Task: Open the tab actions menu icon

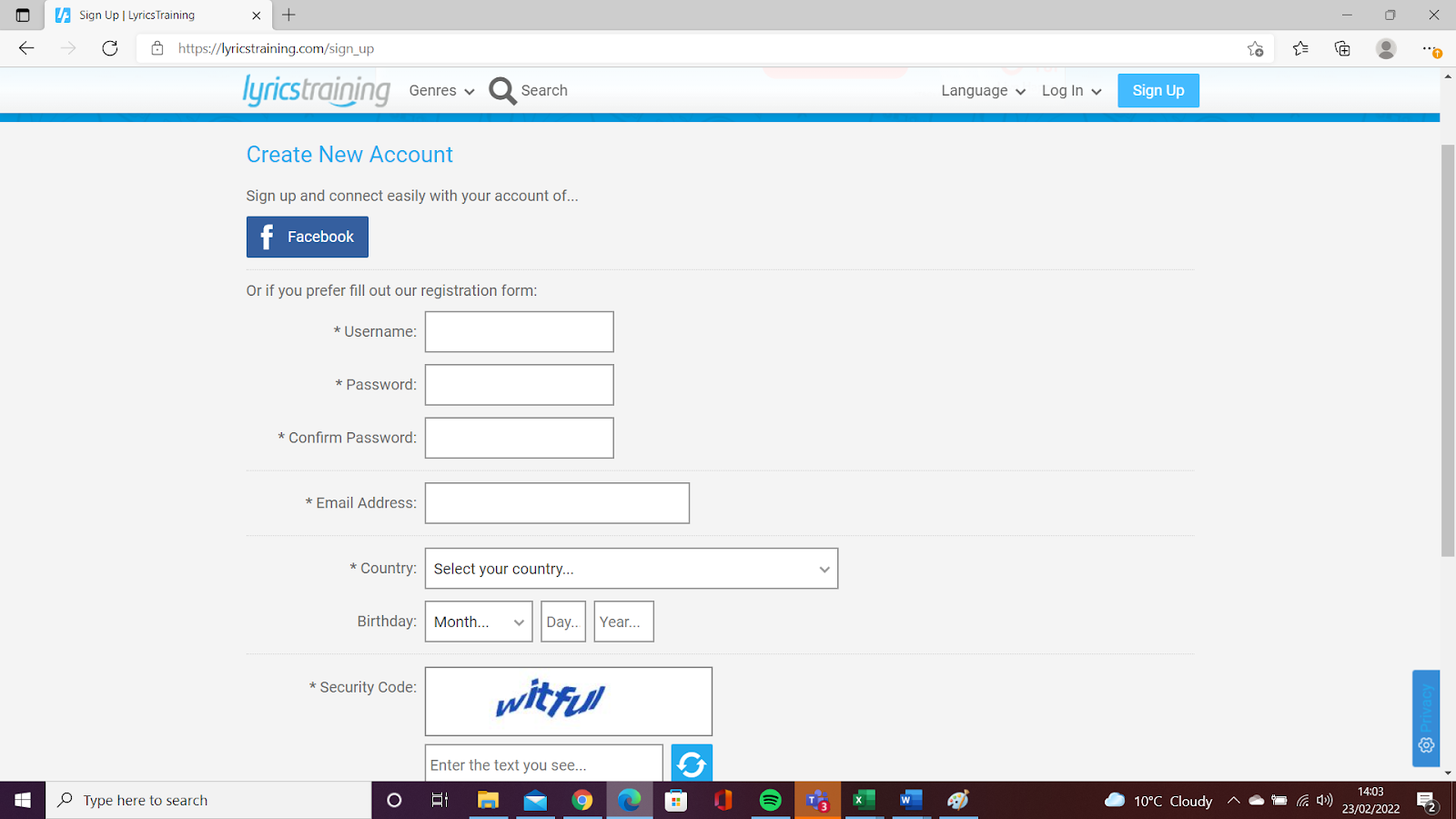Action: (23, 15)
